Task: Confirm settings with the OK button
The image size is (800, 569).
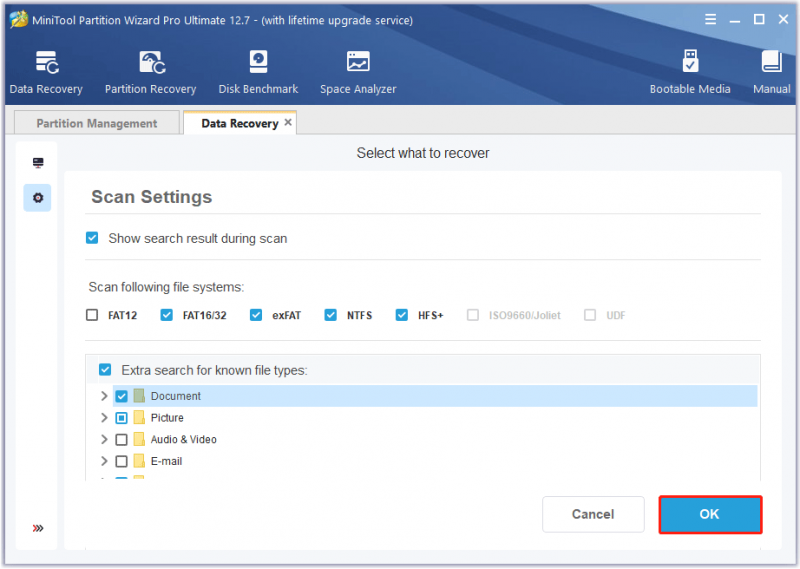Action: pos(710,514)
